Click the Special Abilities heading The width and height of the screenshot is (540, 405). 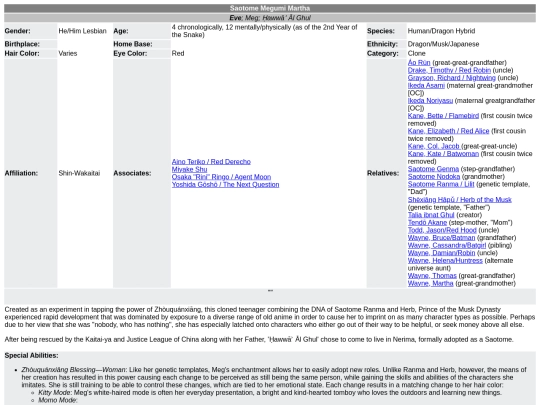coord(31,355)
